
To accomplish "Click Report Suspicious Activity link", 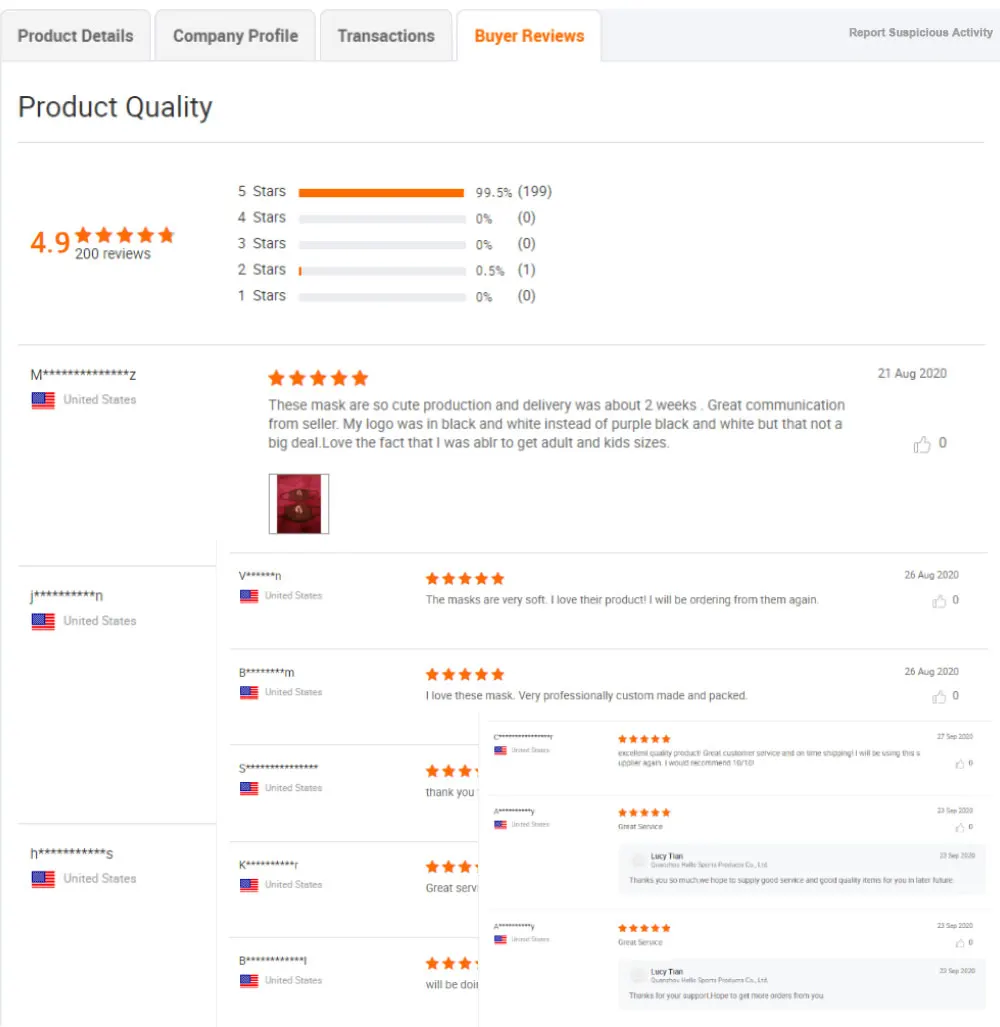I will (920, 33).
